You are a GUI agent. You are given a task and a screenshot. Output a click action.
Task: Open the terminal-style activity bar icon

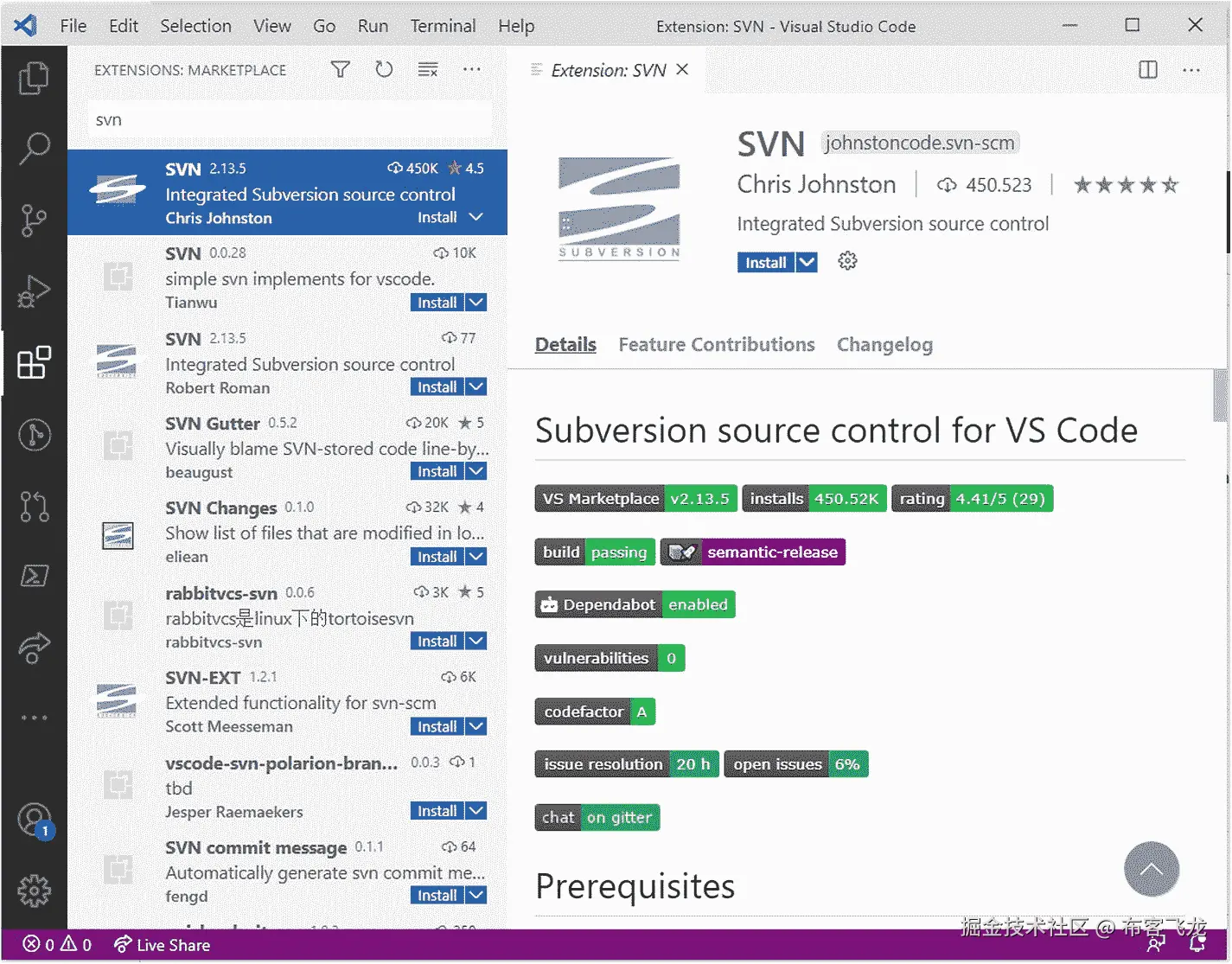point(34,576)
